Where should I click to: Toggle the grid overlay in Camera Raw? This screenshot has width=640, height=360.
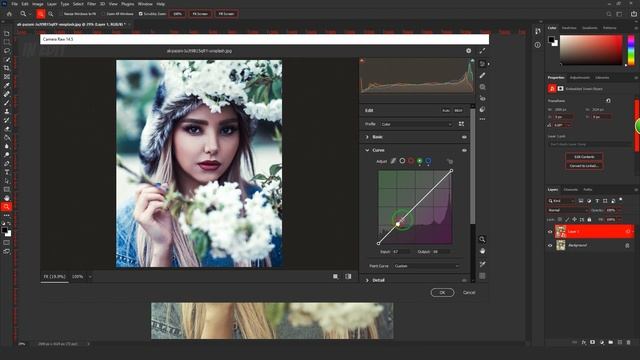482,276
